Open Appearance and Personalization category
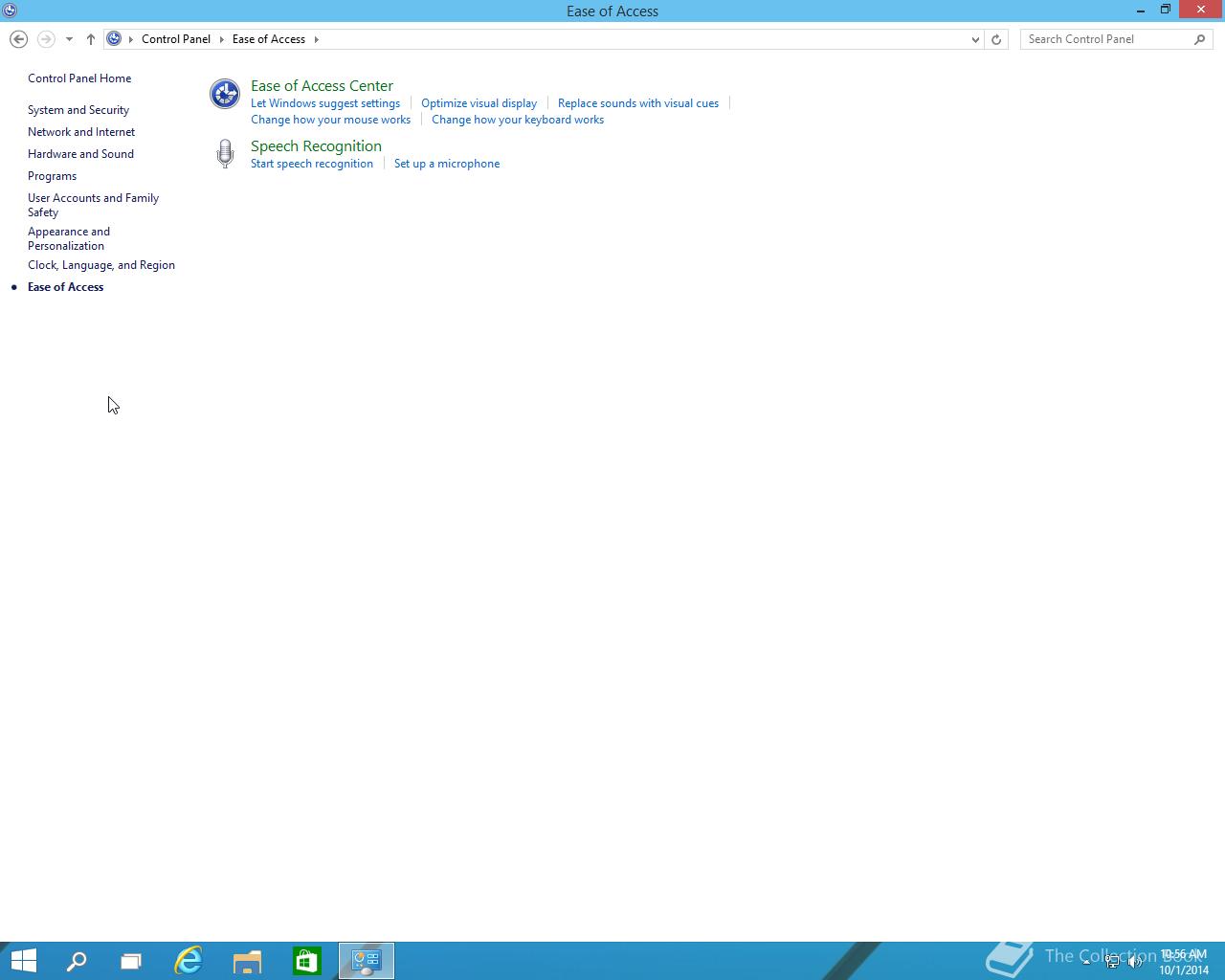 (x=69, y=238)
